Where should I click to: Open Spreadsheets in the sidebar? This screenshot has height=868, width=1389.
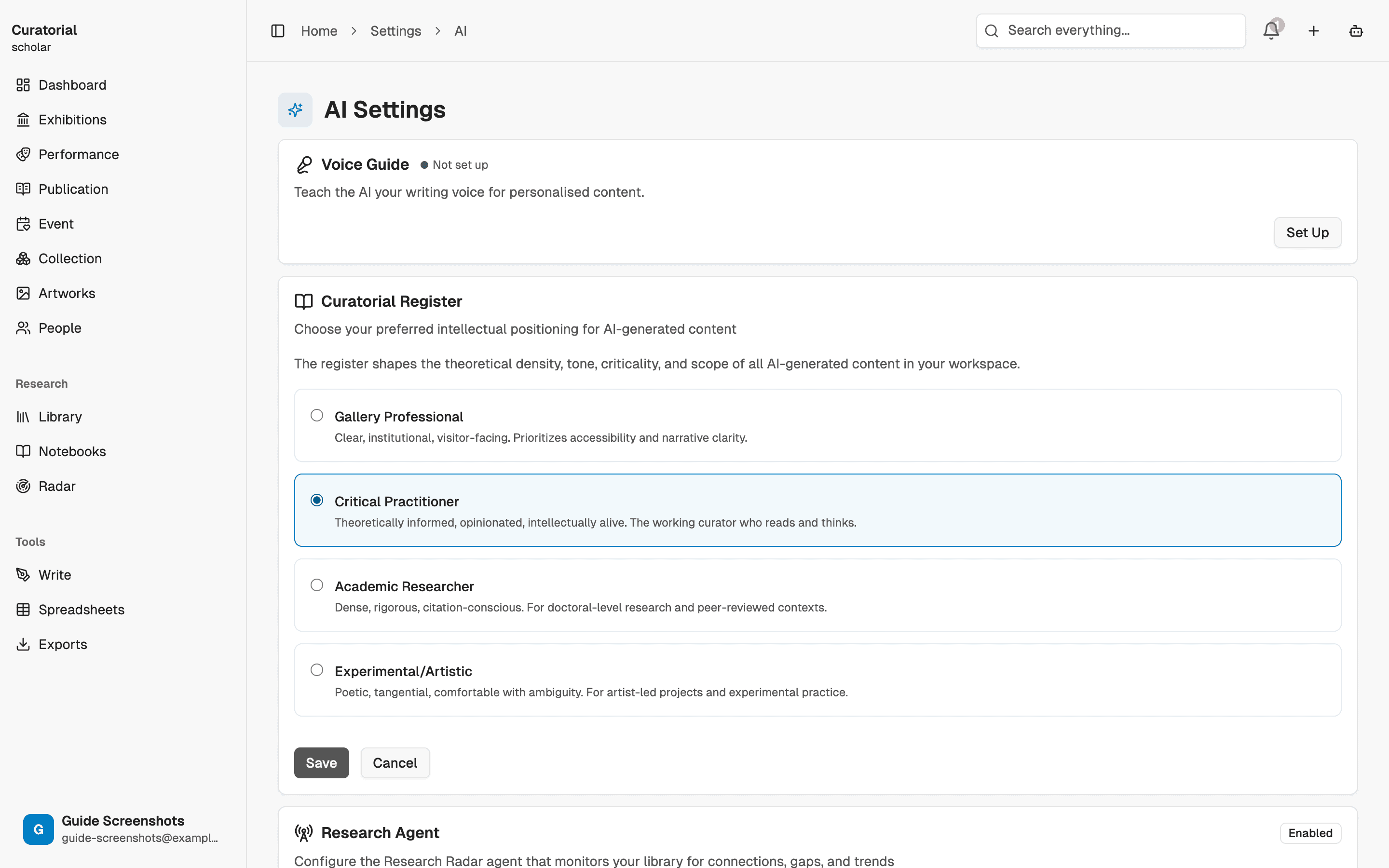(82, 610)
